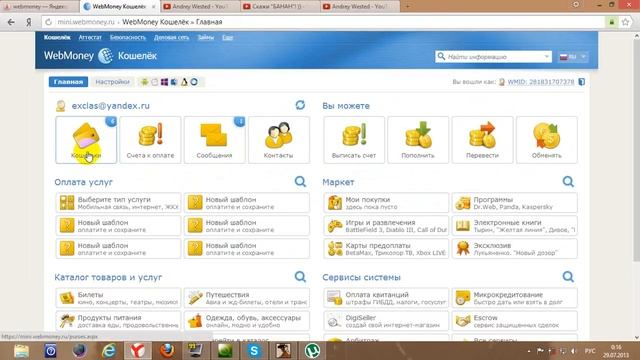
Task: Open Оплата квитанций service
Action: click(x=386, y=298)
